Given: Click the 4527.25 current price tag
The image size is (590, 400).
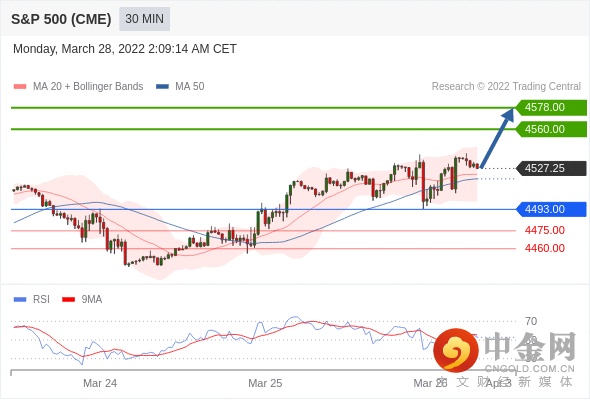Looking at the screenshot, I should (551, 168).
